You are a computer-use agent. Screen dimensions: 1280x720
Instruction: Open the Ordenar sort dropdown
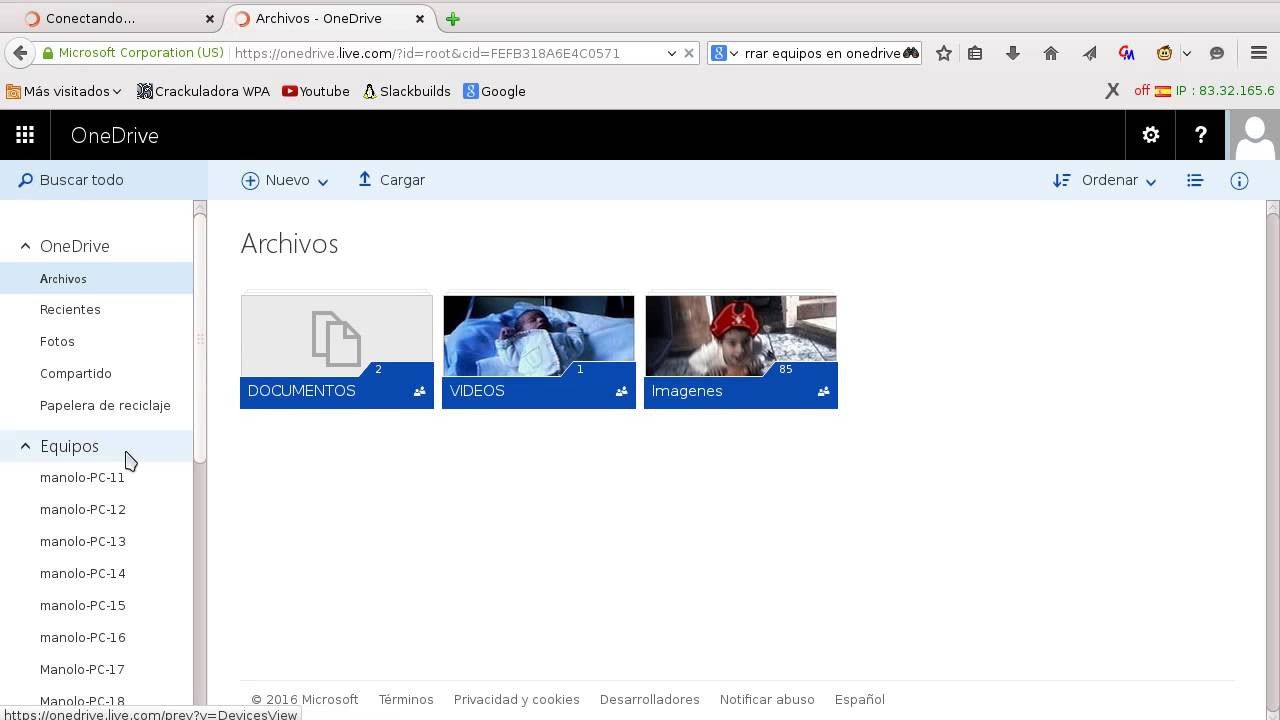[x=1105, y=180]
